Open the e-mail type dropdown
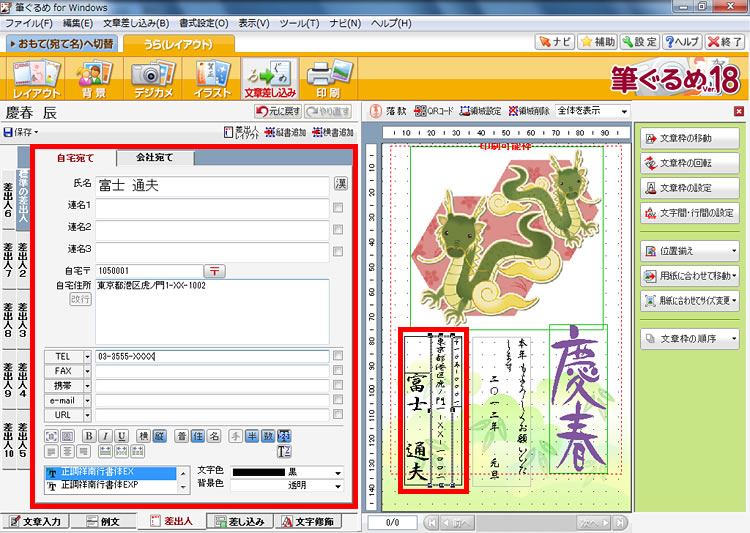 click(x=87, y=400)
